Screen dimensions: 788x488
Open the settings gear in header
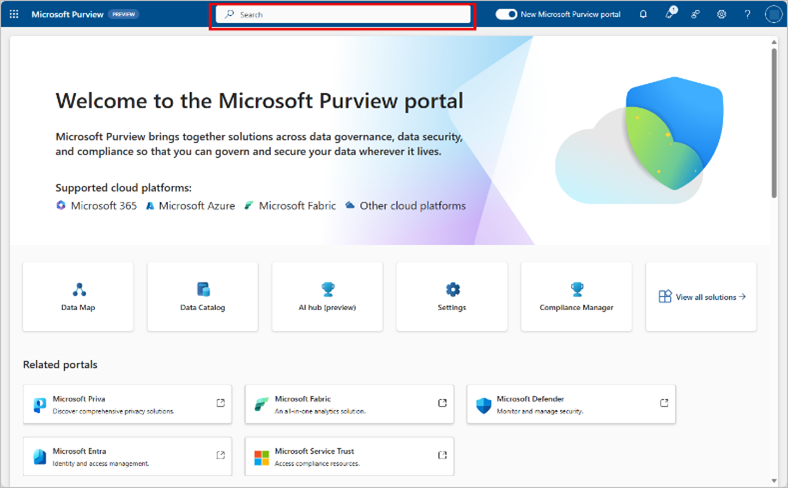tap(721, 15)
